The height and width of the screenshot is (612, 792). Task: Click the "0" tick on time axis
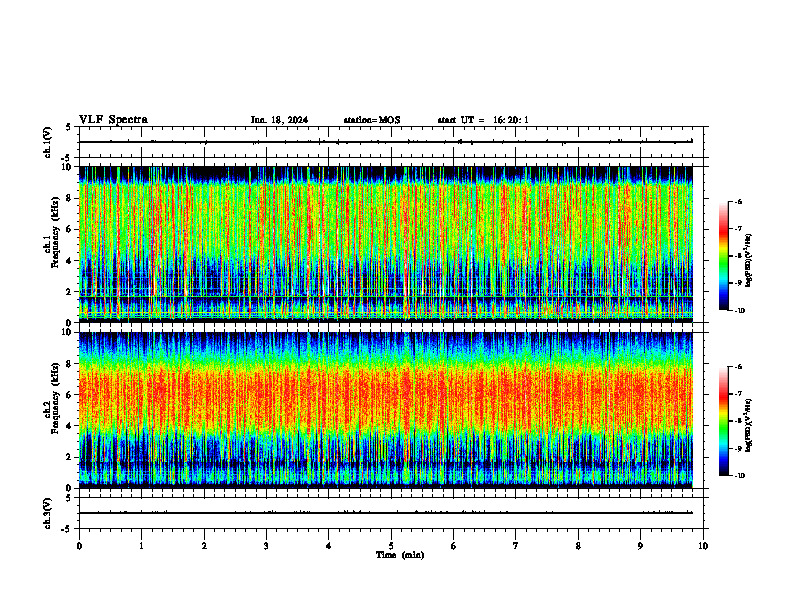(x=79, y=546)
